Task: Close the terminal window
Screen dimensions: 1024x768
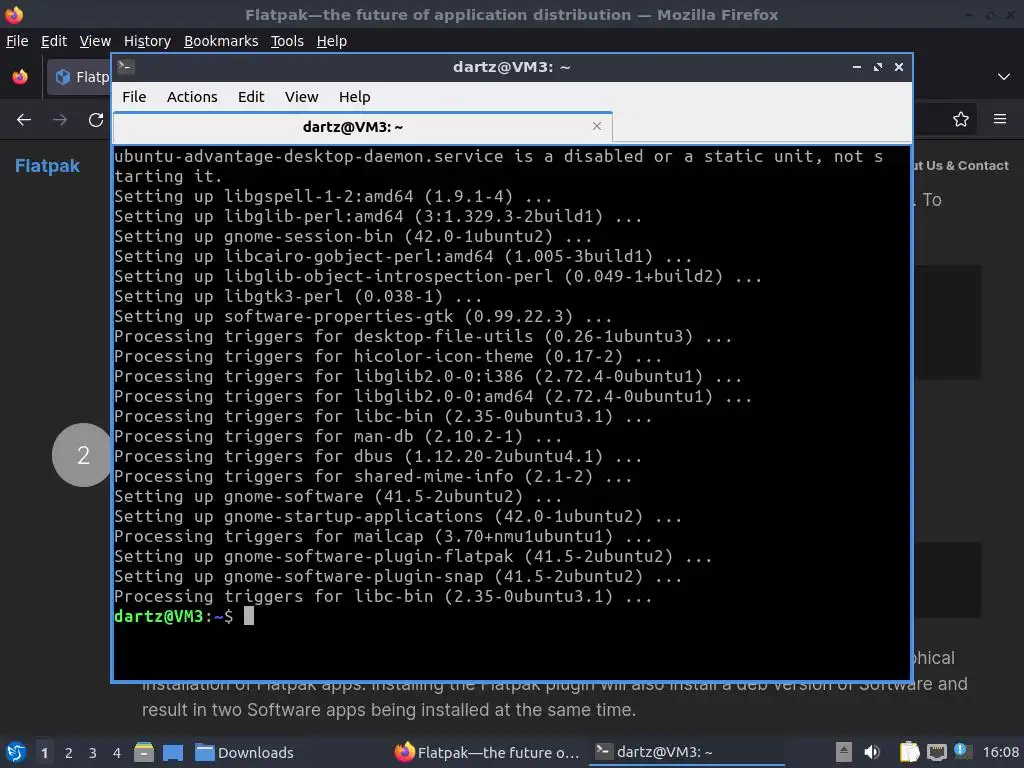Action: point(899,67)
